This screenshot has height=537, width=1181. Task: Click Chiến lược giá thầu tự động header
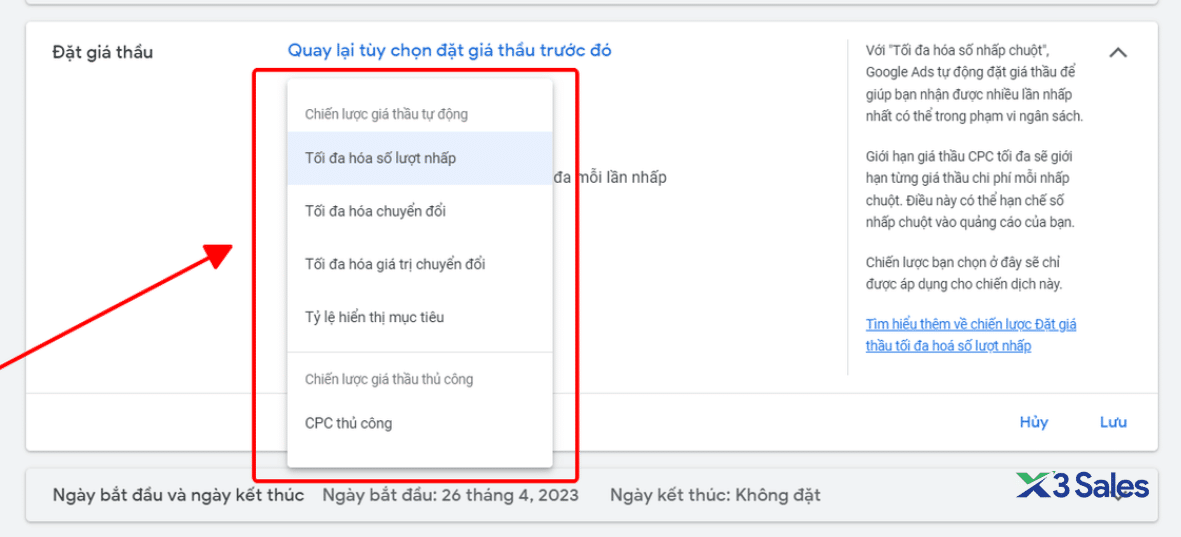click(x=386, y=114)
